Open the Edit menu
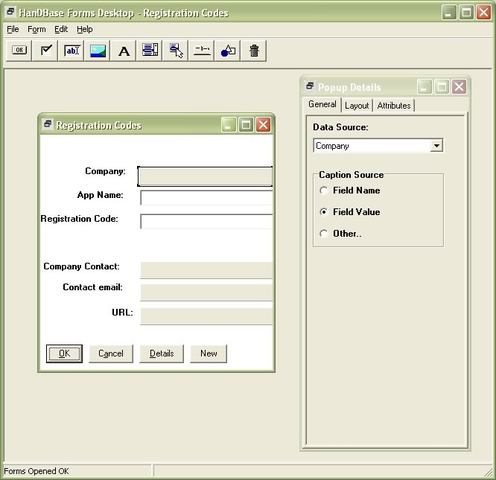The width and height of the screenshot is (496, 480). pos(61,29)
